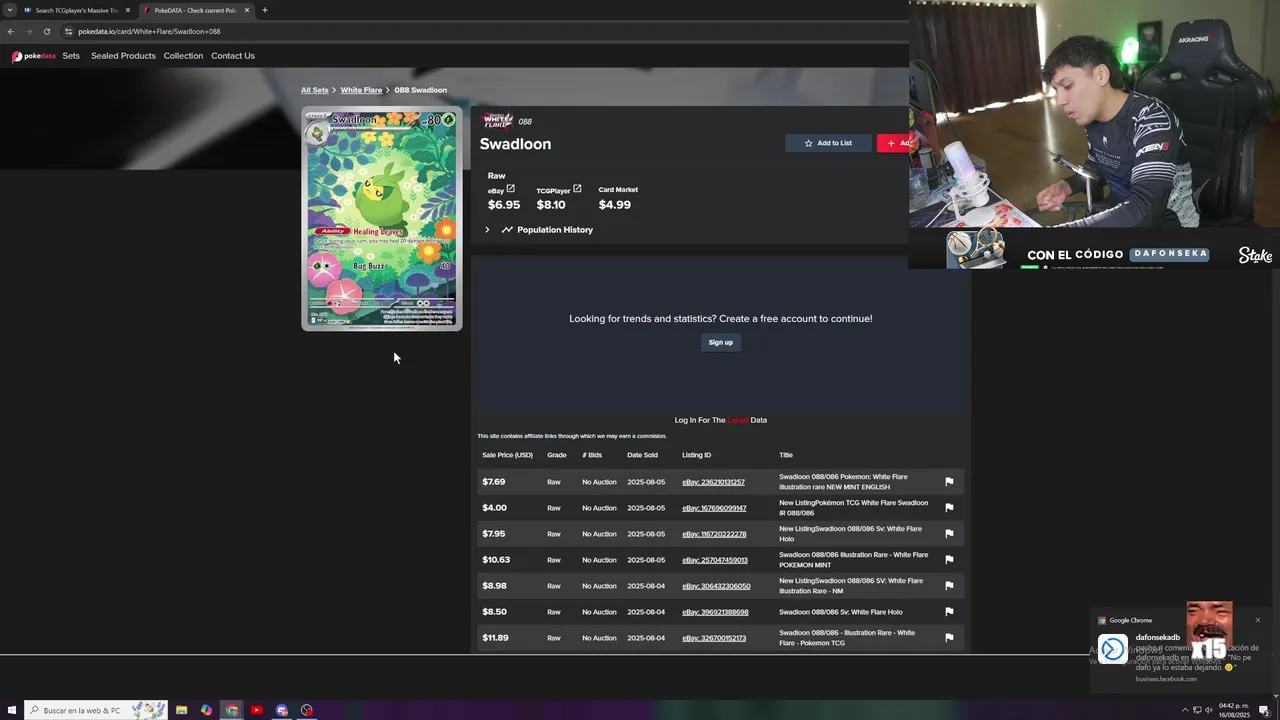Viewport: 1280px width, 720px height.
Task: Click the Windows taskbar search box
Action: 95,710
